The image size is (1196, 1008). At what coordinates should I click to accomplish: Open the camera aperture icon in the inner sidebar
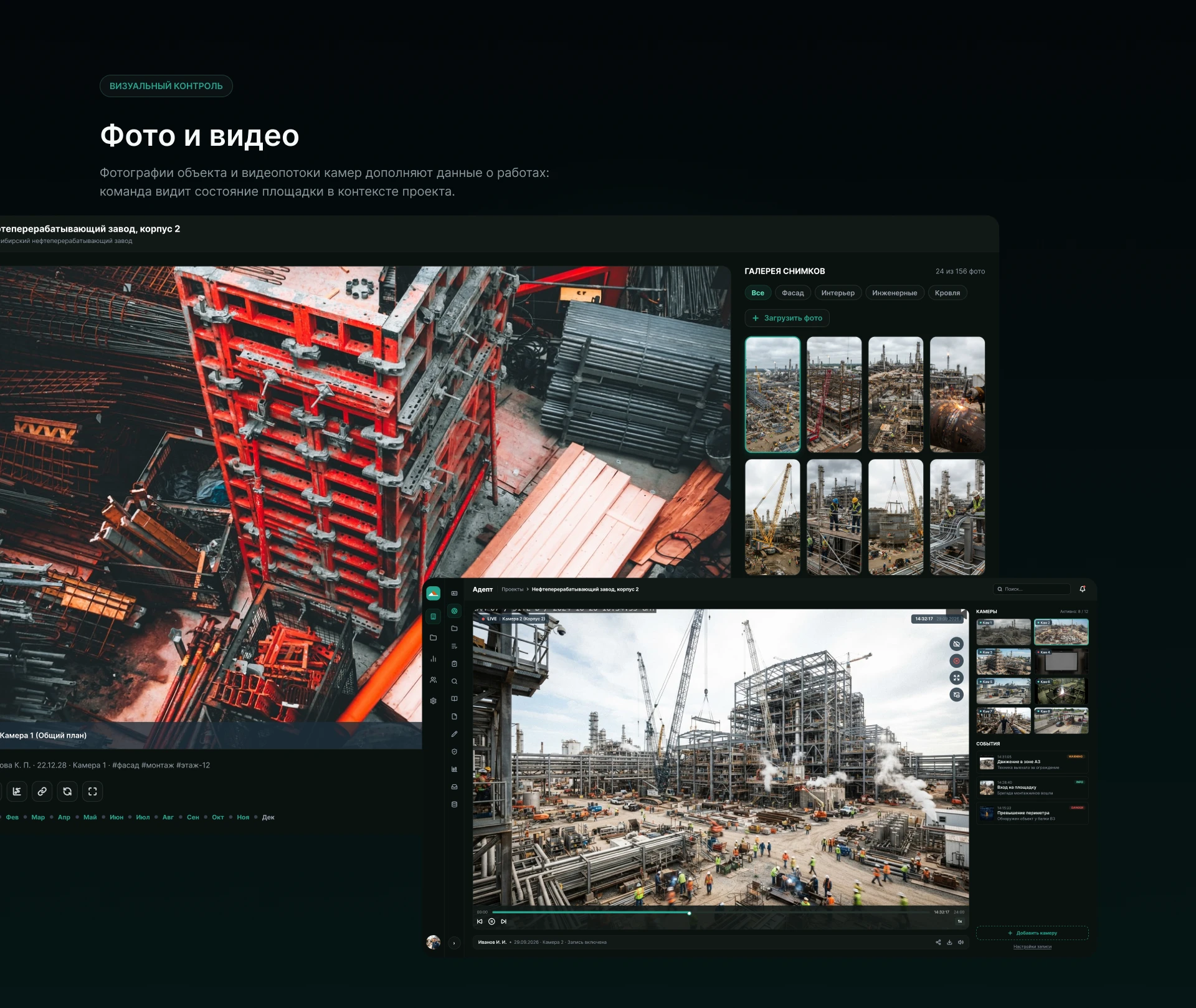(x=454, y=611)
